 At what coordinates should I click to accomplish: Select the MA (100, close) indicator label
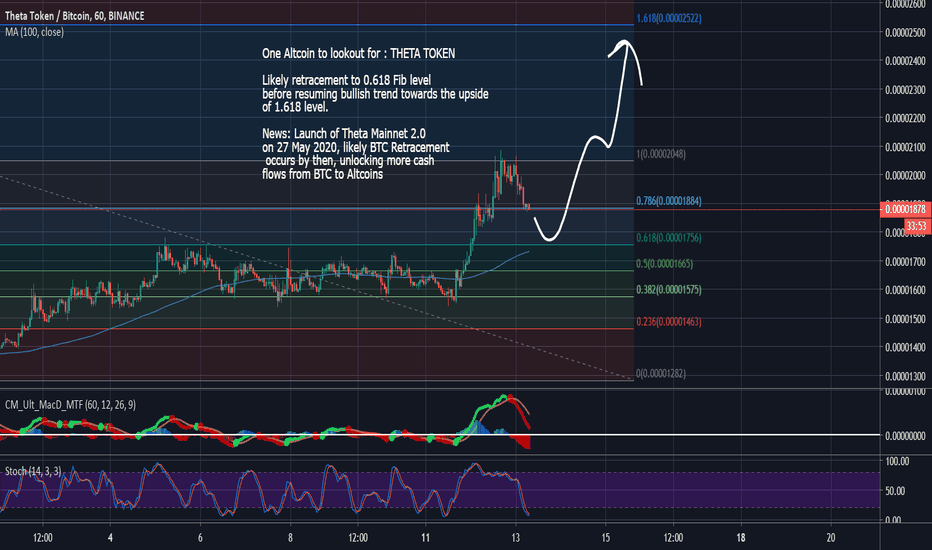tap(34, 32)
